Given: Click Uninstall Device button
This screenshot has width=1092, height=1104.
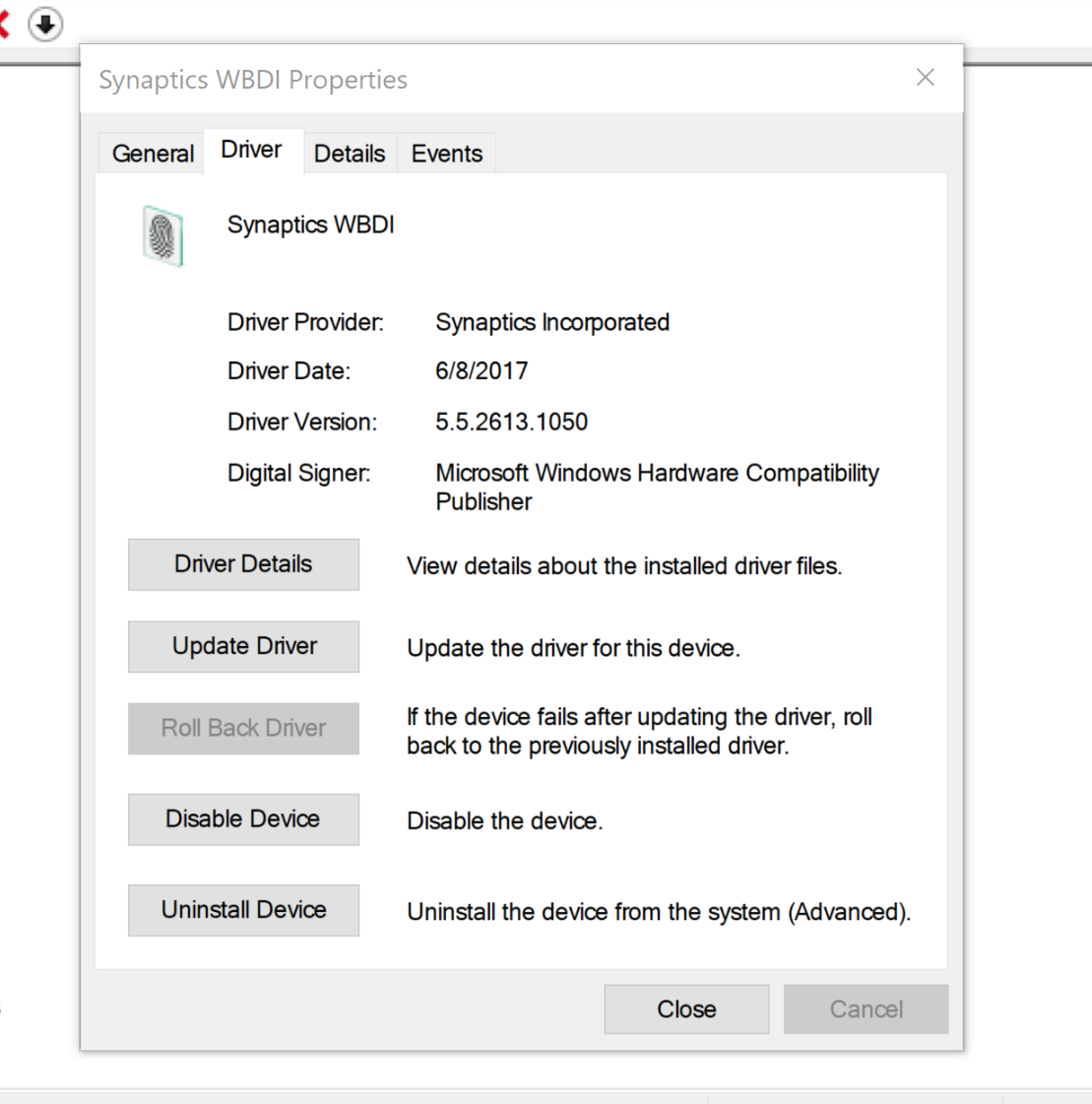Looking at the screenshot, I should [x=243, y=910].
